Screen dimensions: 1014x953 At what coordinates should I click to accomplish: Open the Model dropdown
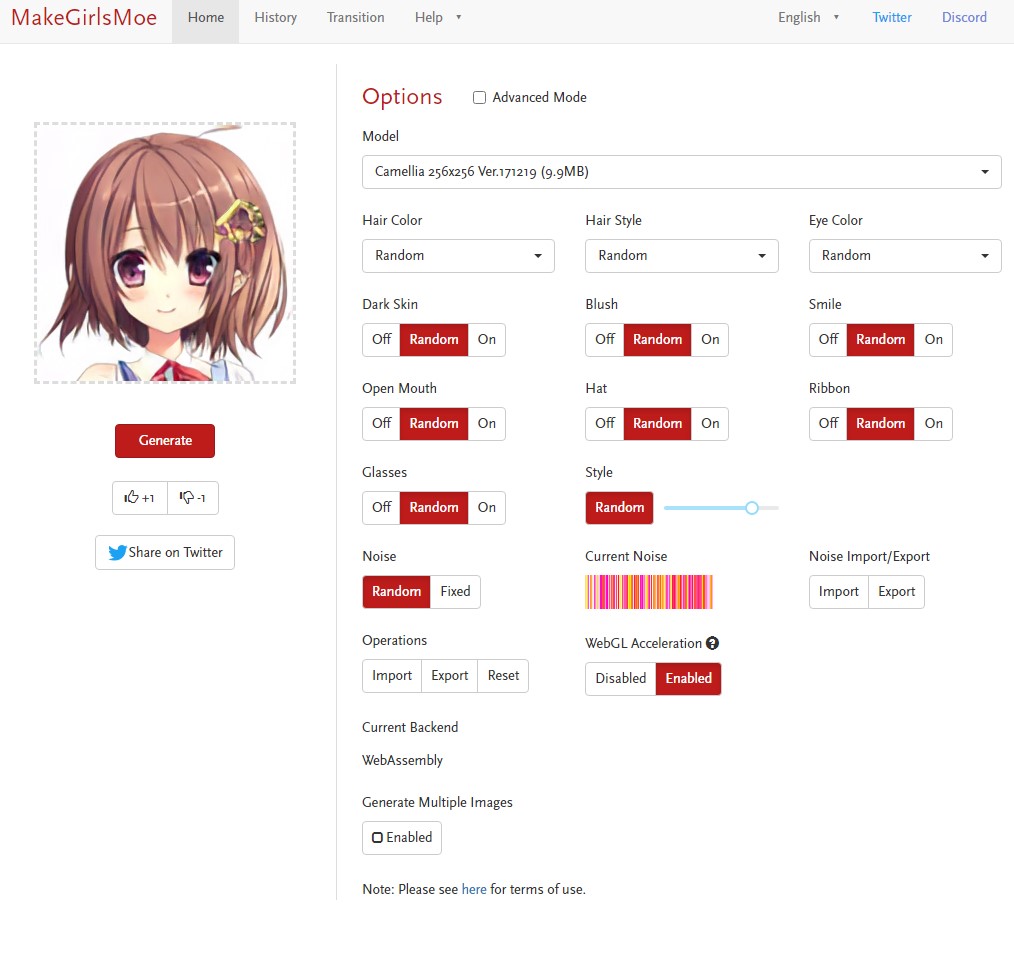click(x=682, y=172)
